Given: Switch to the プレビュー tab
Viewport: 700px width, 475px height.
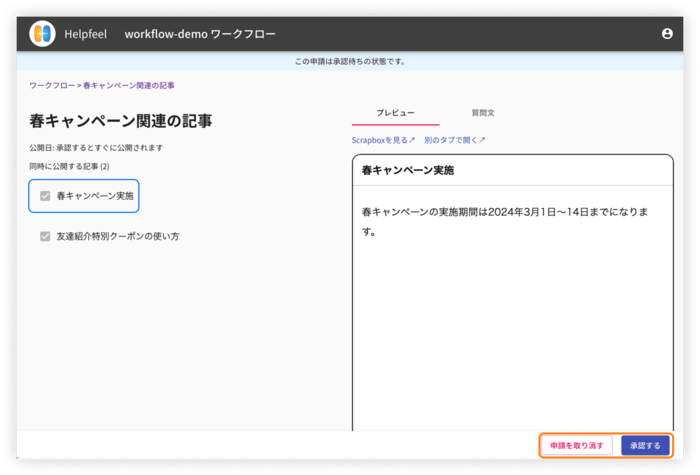Looking at the screenshot, I should [396, 113].
